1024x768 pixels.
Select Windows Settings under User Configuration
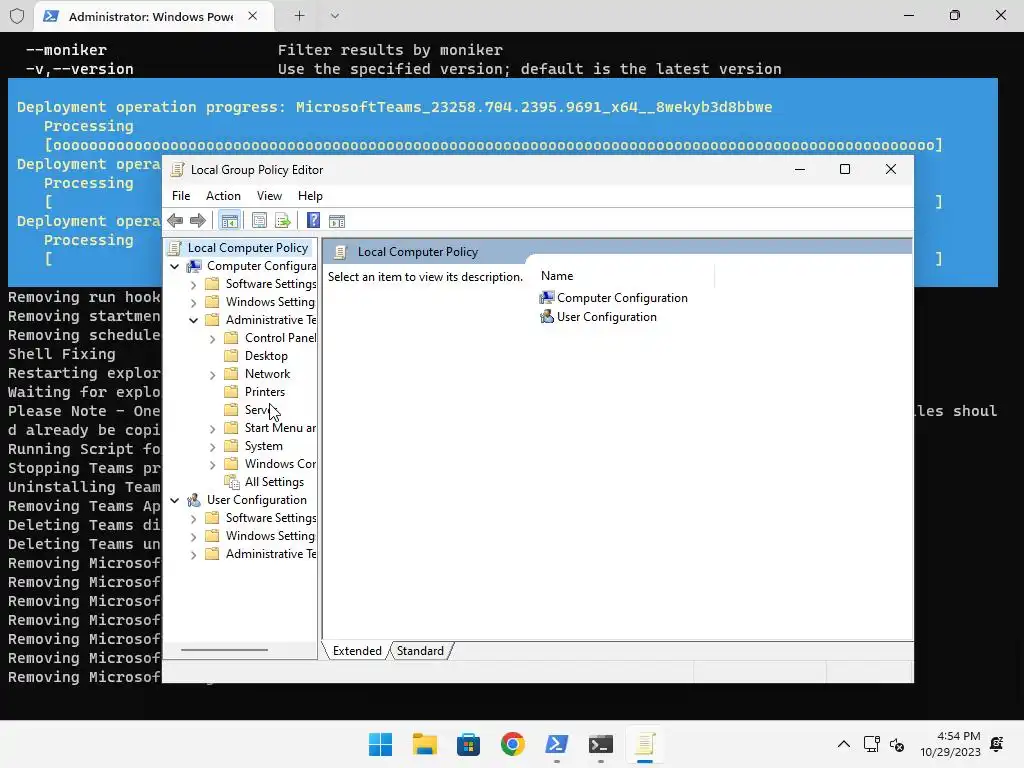click(x=270, y=536)
